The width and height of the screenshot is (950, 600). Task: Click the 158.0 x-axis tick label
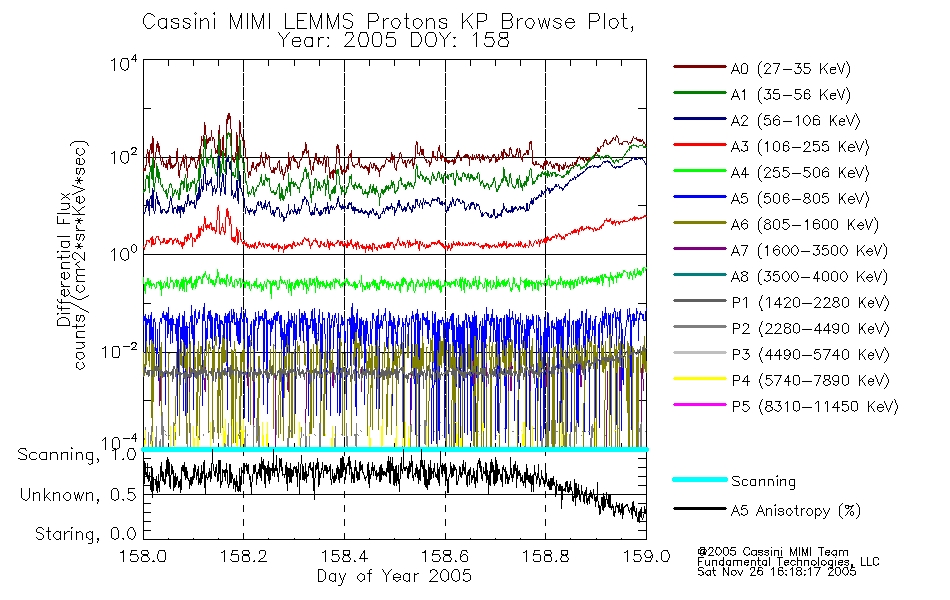point(143,556)
